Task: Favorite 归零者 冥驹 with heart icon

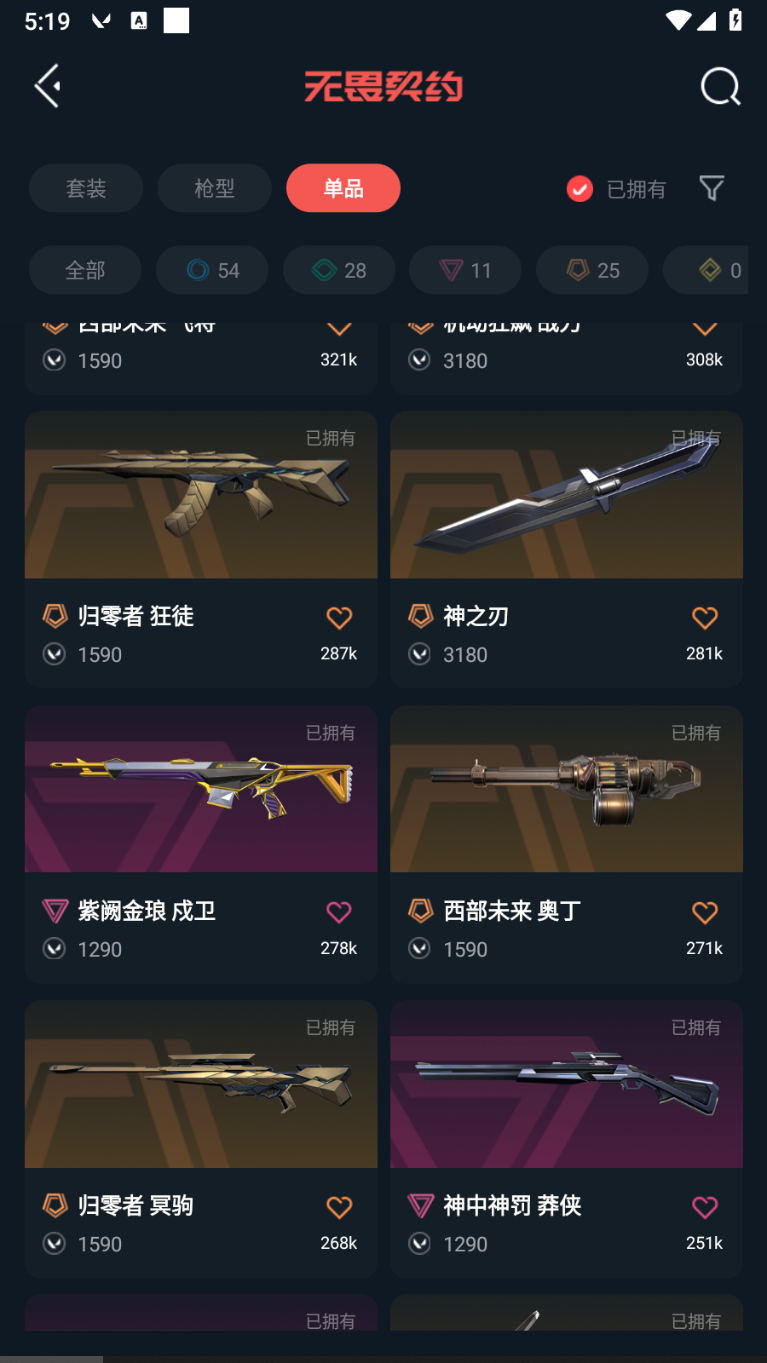Action: [339, 1207]
